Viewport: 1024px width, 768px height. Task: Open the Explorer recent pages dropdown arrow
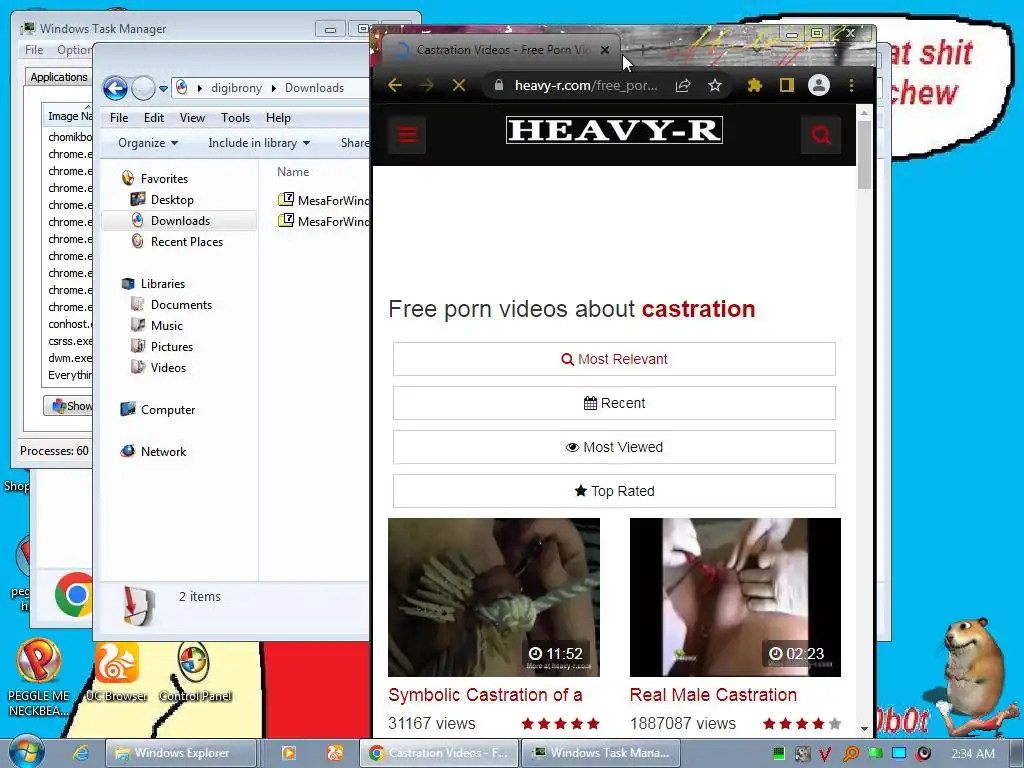pyautogui.click(x=163, y=89)
